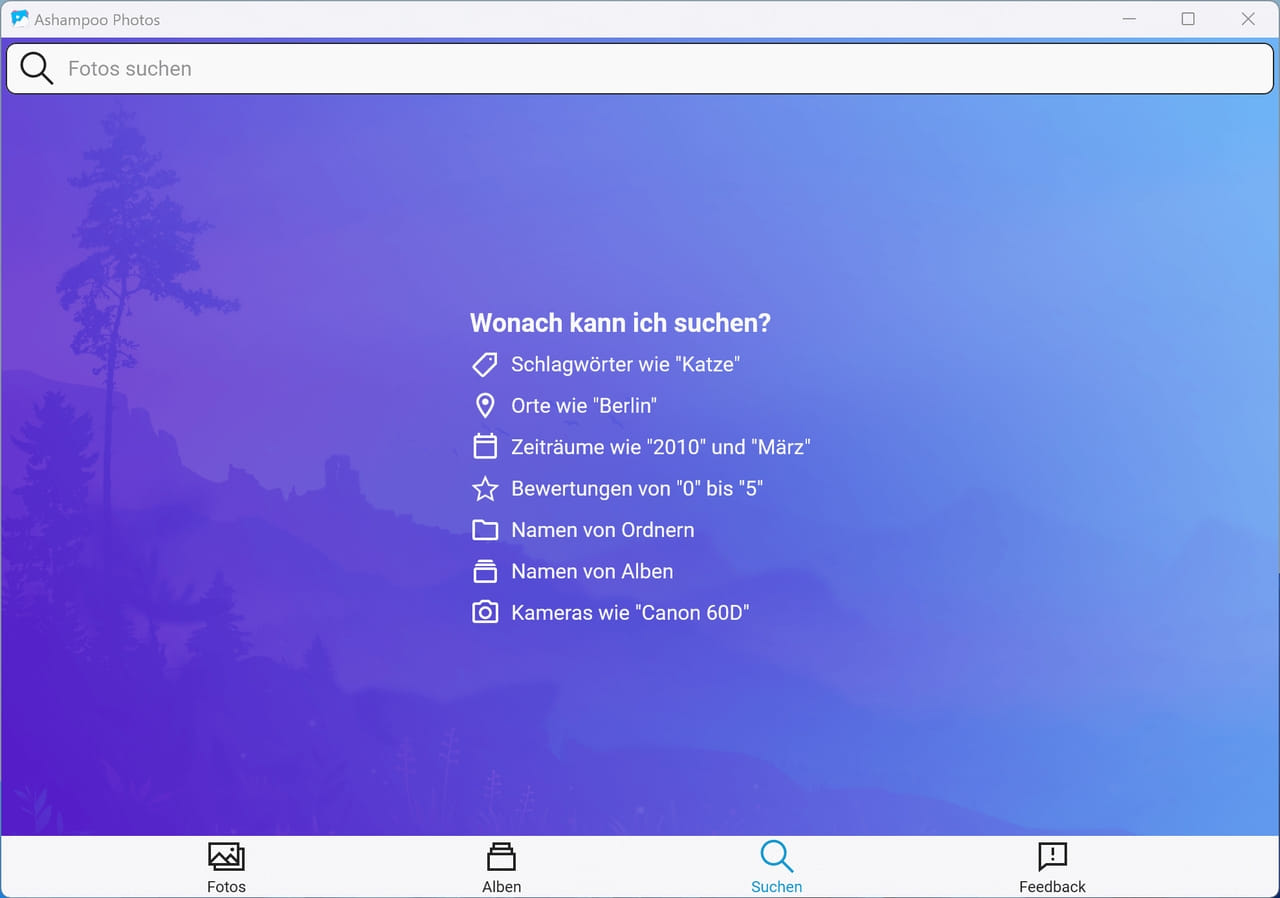Screen dimensions: 1280x898
Task: Maximize the Ashampoo Photos window
Action: coord(1188,19)
